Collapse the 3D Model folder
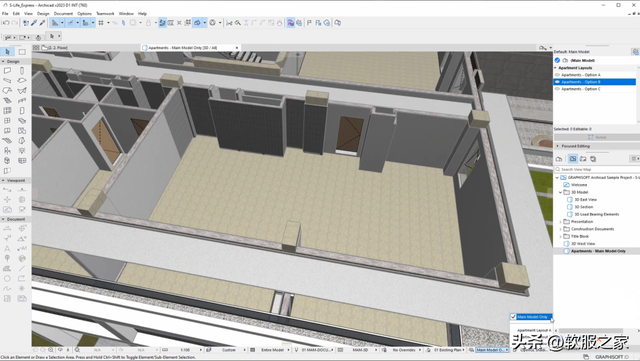 pyautogui.click(x=560, y=192)
